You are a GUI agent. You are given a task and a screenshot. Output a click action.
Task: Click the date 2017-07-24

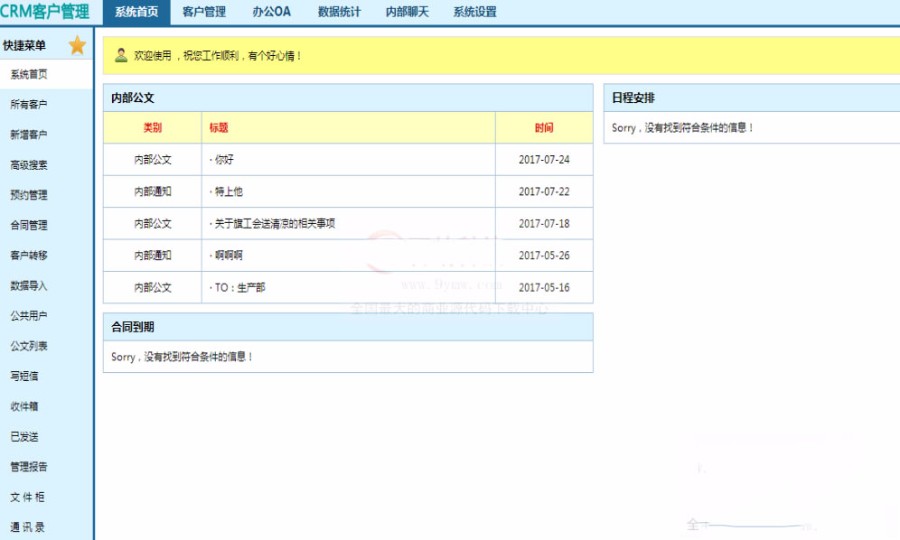tap(544, 160)
